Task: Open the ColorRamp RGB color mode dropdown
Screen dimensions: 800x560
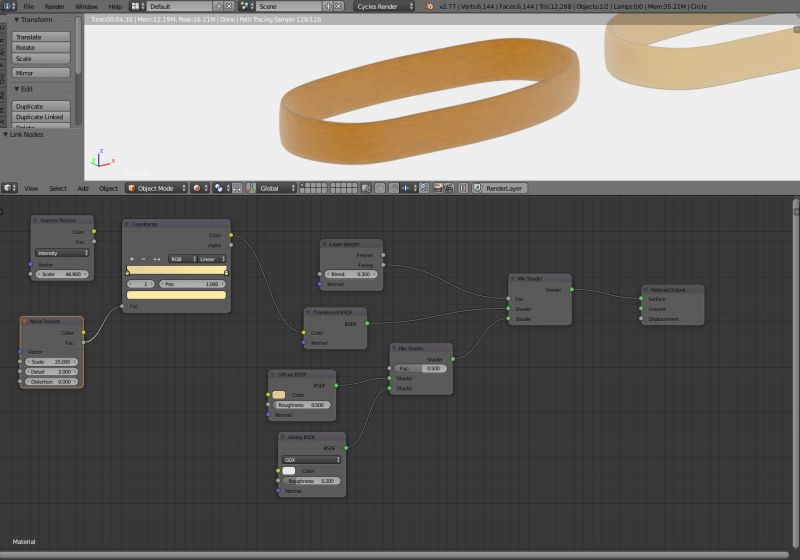Action: coord(182,259)
